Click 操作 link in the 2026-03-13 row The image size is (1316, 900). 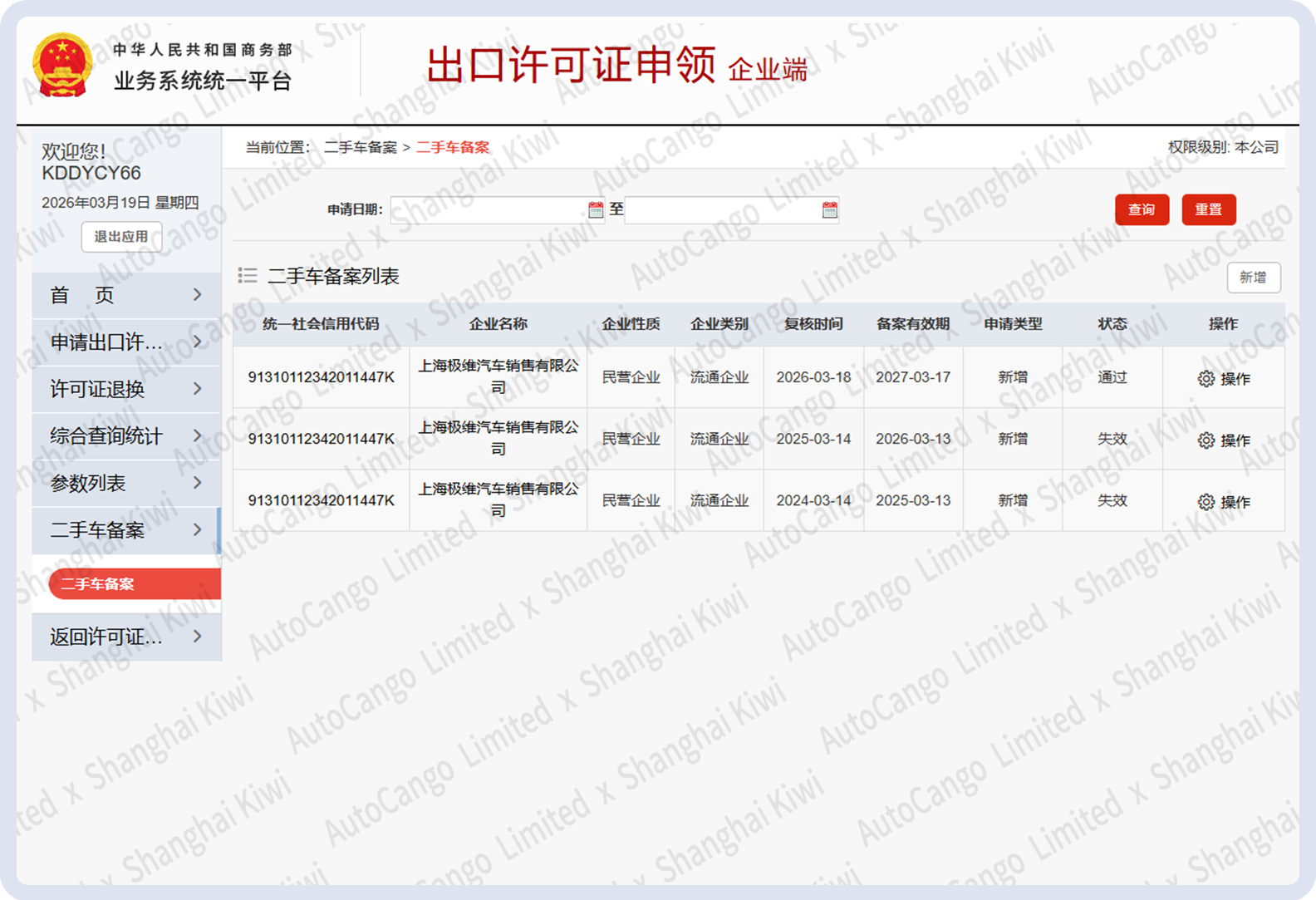(x=1235, y=440)
